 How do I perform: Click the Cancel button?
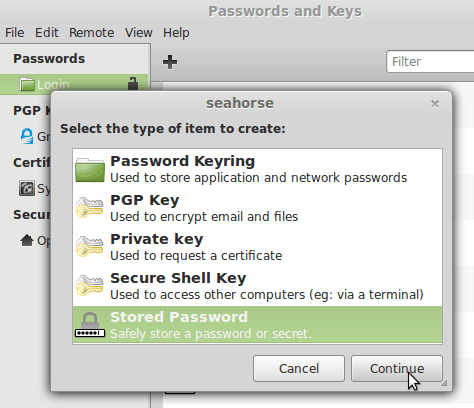tap(299, 368)
